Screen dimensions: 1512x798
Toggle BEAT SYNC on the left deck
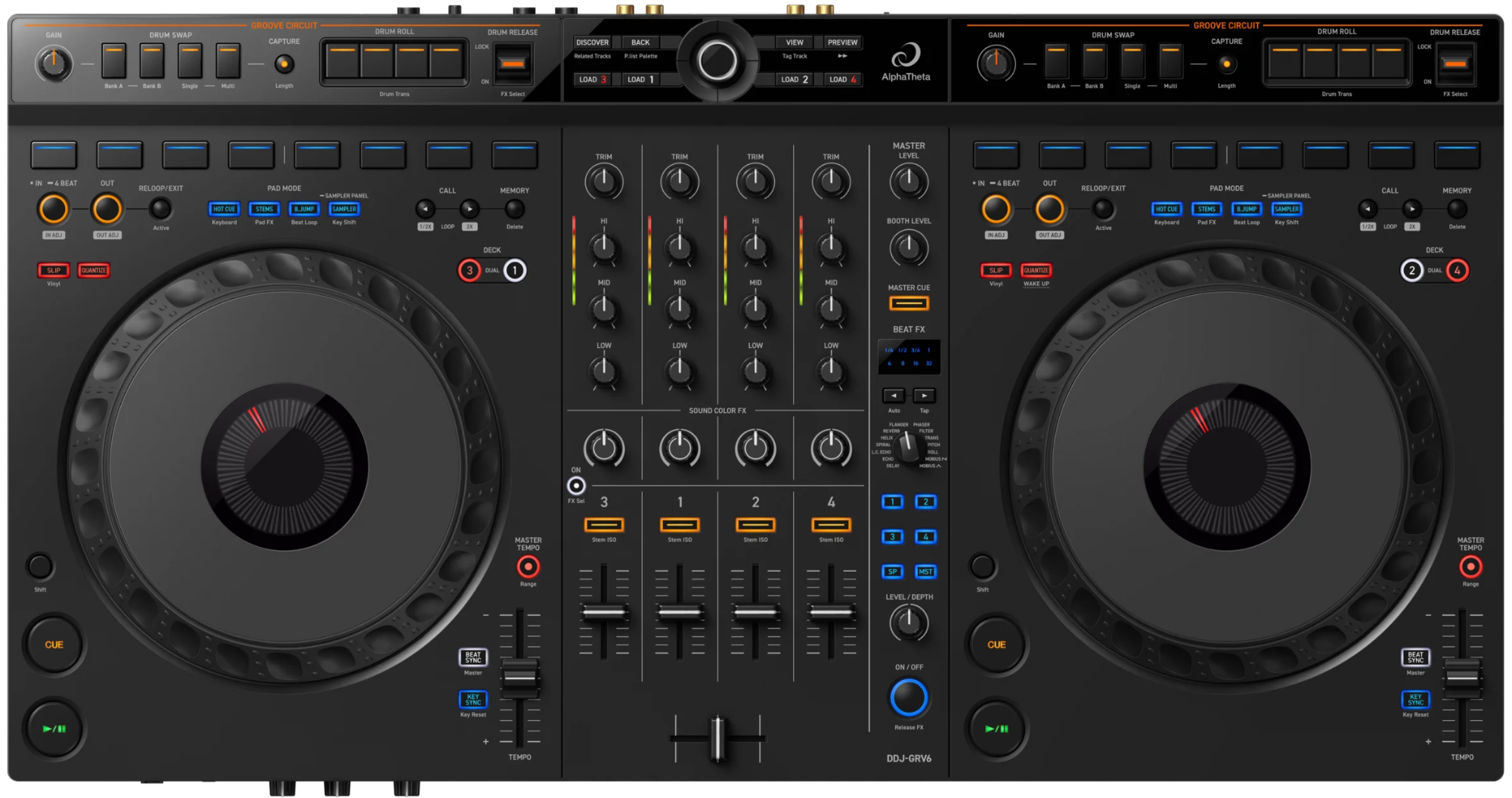473,657
